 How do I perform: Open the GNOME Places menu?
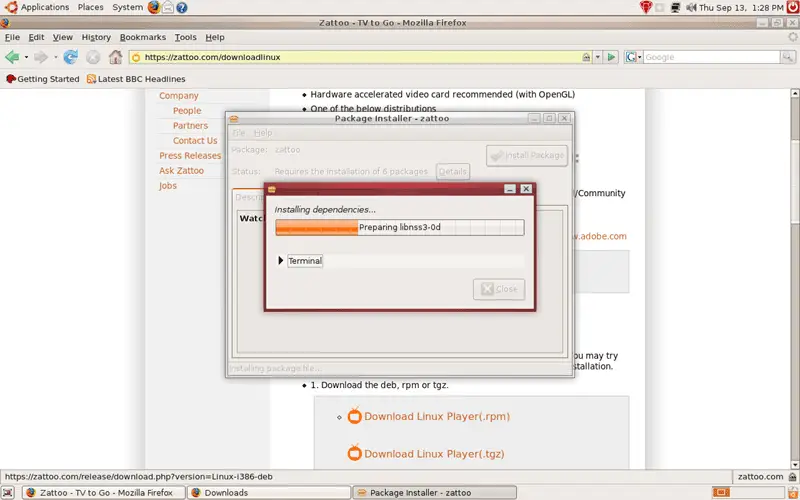pos(91,7)
